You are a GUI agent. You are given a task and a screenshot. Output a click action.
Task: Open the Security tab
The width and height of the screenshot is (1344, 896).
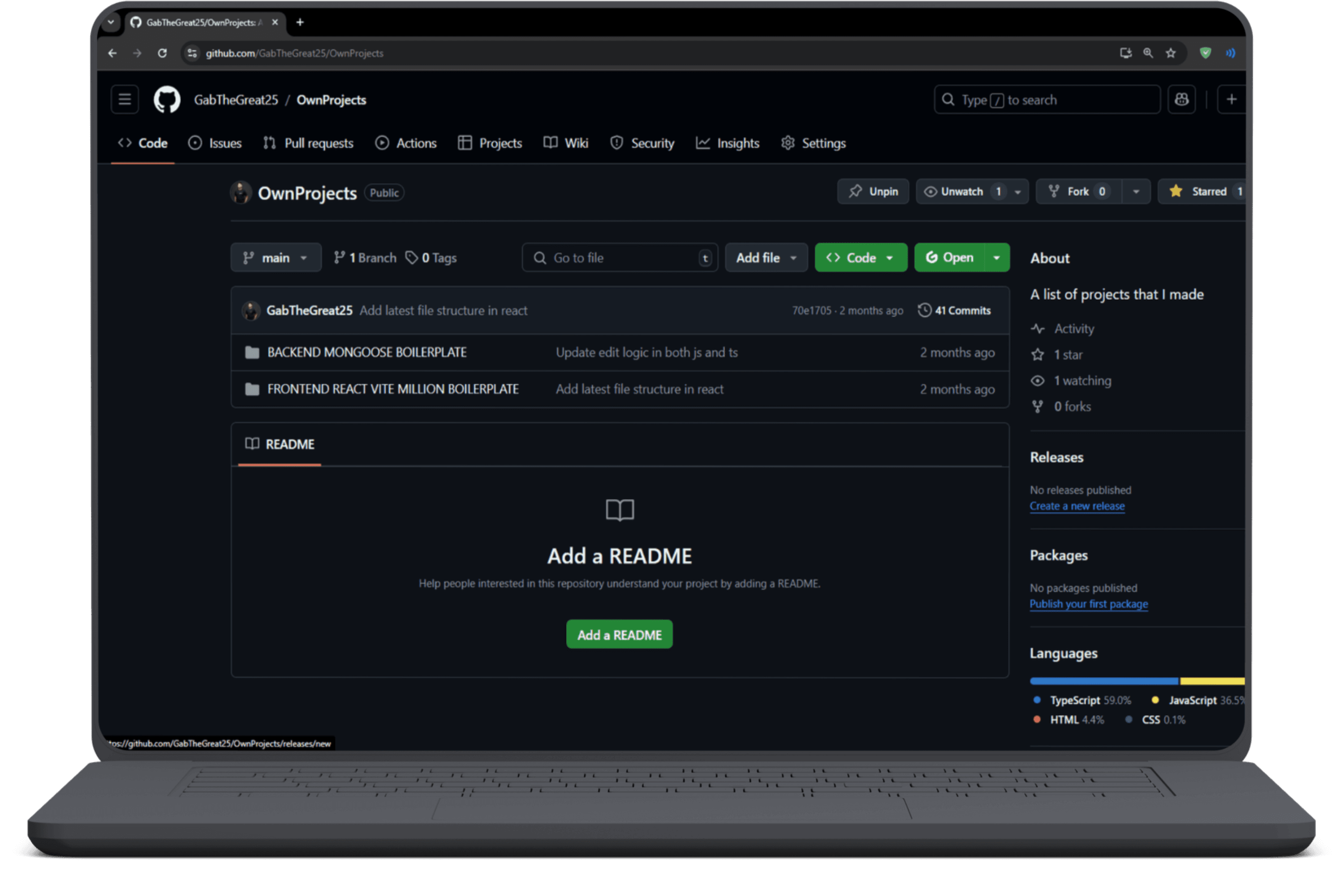tap(642, 143)
